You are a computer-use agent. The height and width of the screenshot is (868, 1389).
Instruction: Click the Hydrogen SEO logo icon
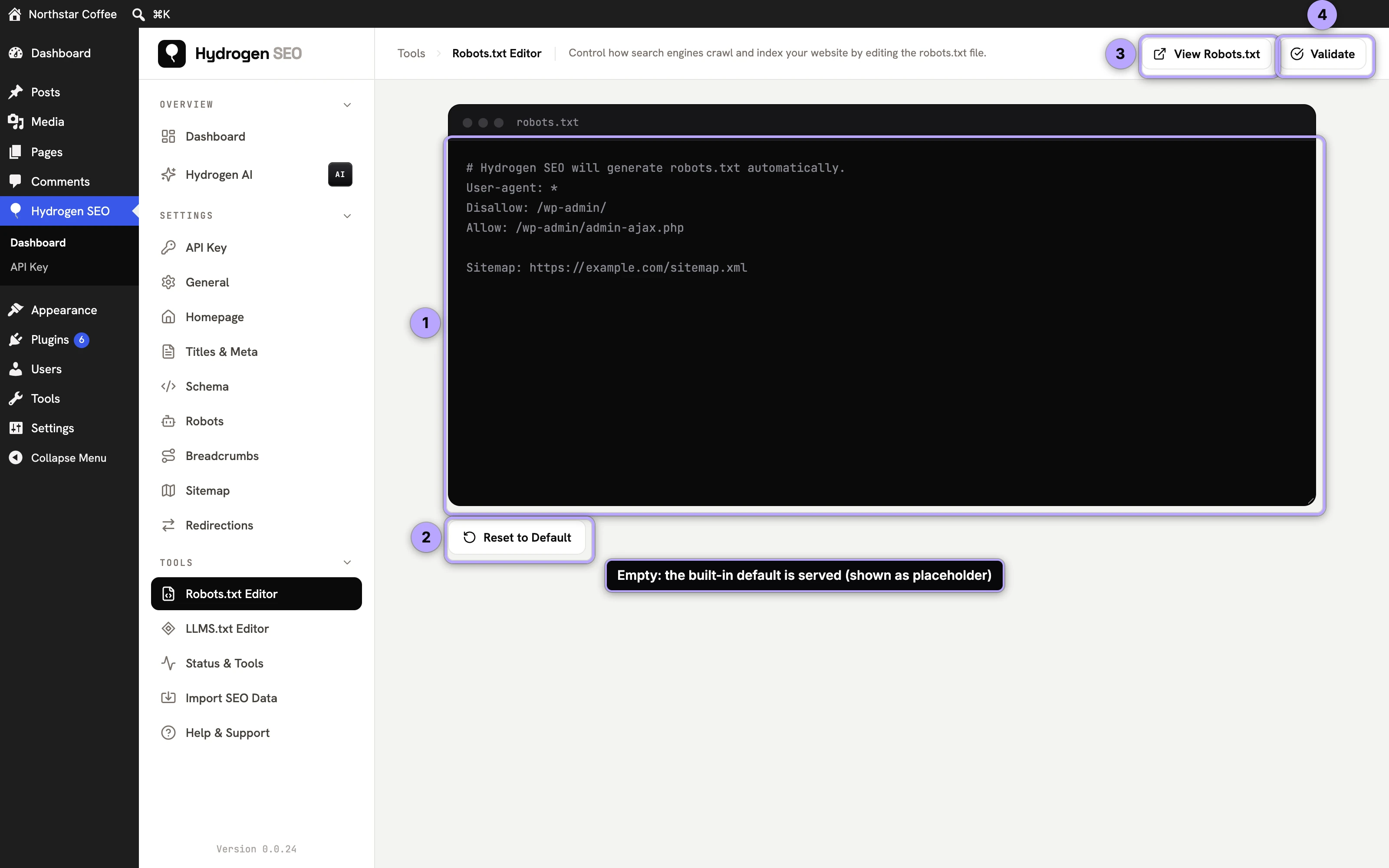pos(171,53)
